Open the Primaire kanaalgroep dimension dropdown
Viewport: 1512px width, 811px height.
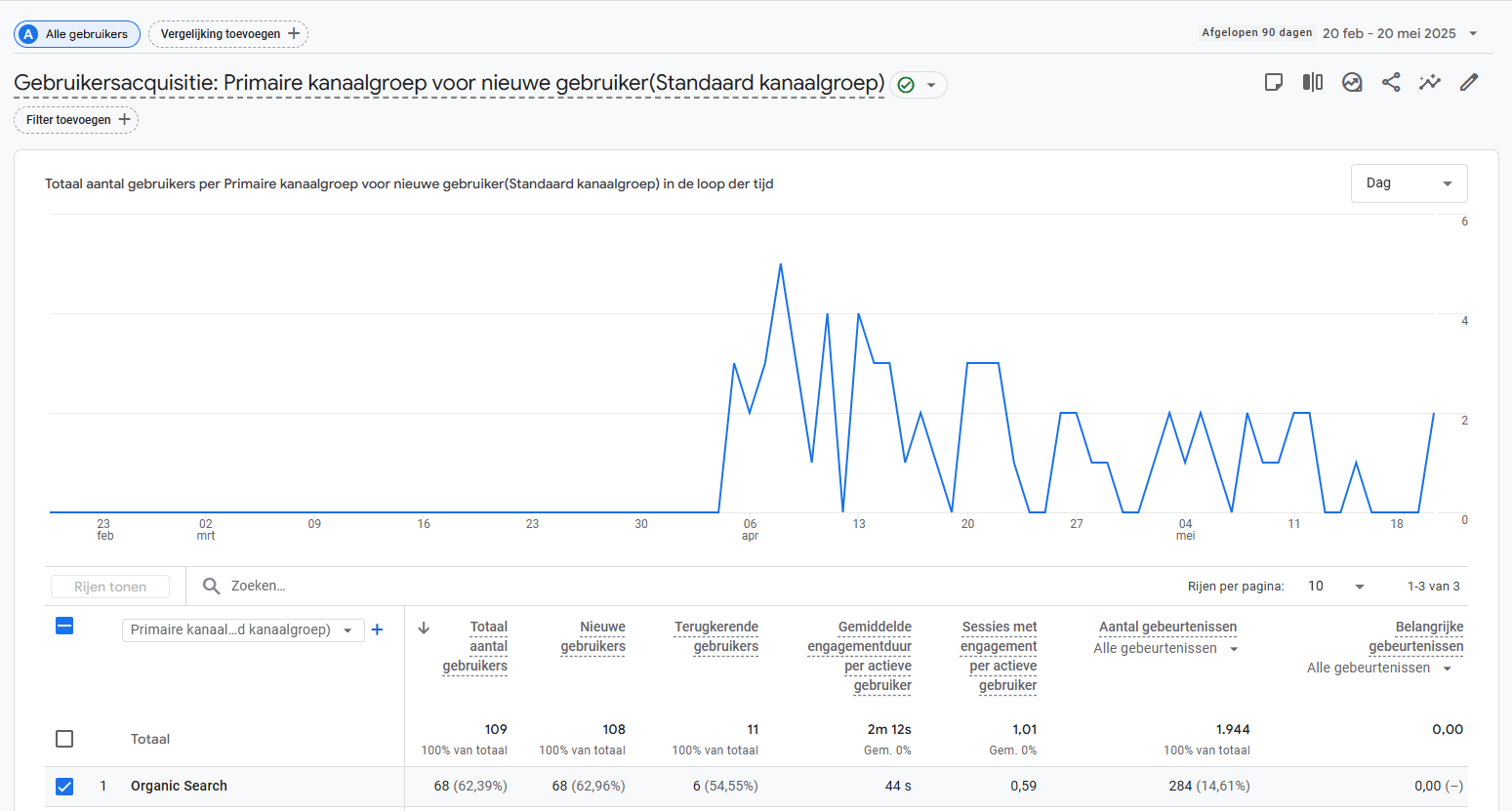click(243, 629)
